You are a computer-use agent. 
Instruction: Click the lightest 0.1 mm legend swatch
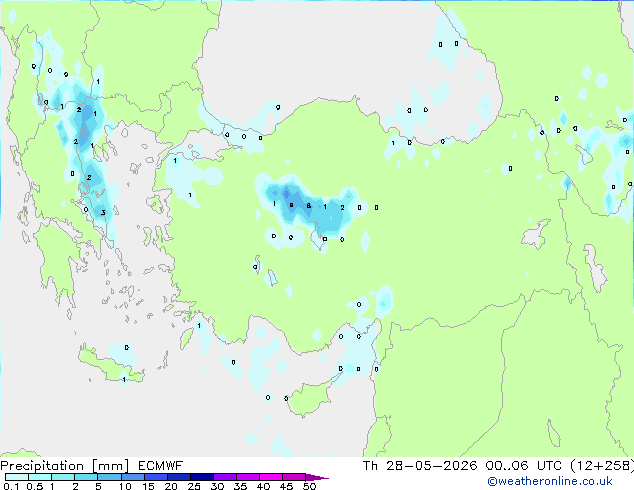click(17, 477)
